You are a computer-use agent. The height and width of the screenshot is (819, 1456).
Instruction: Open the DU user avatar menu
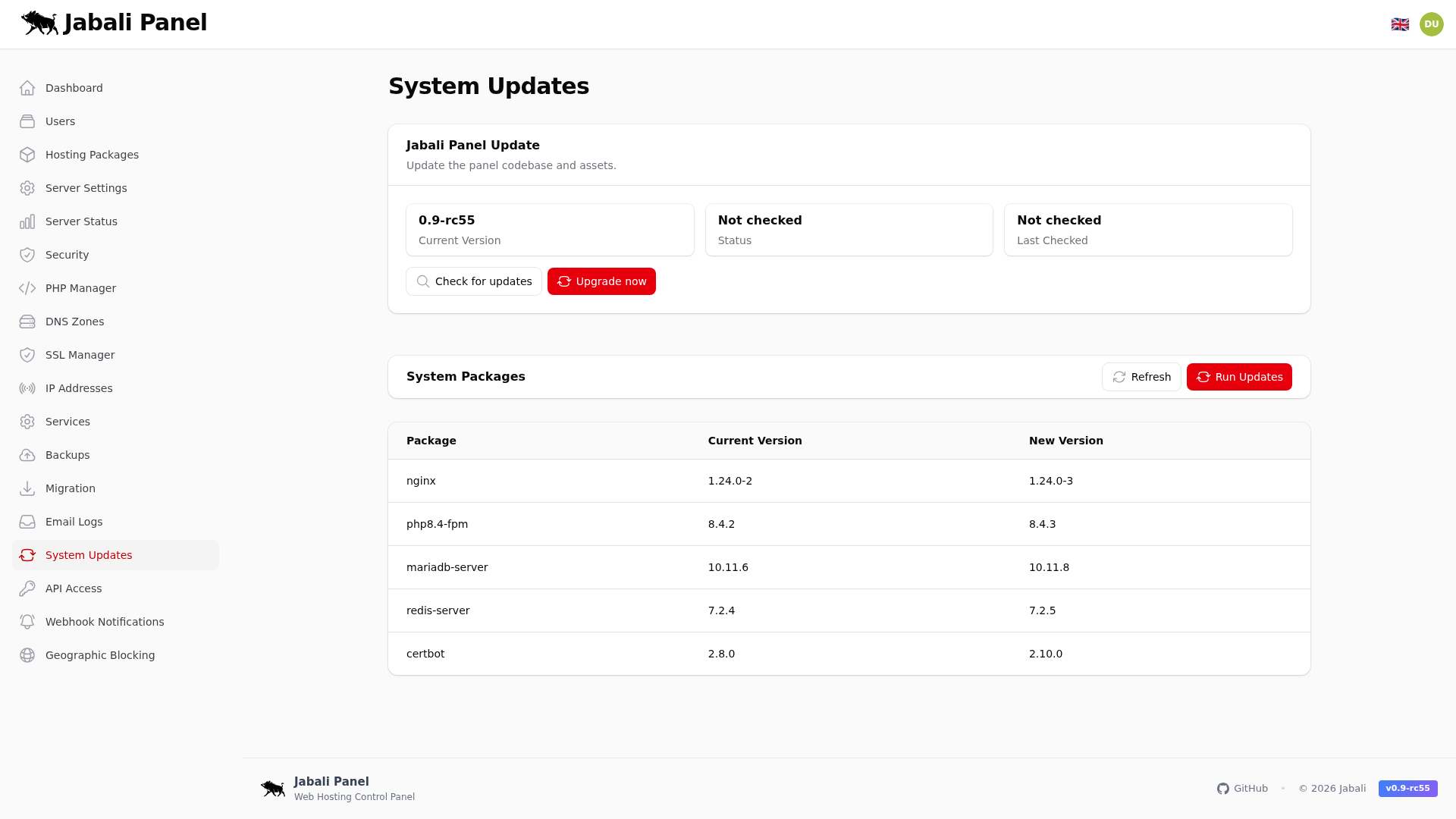[1431, 24]
